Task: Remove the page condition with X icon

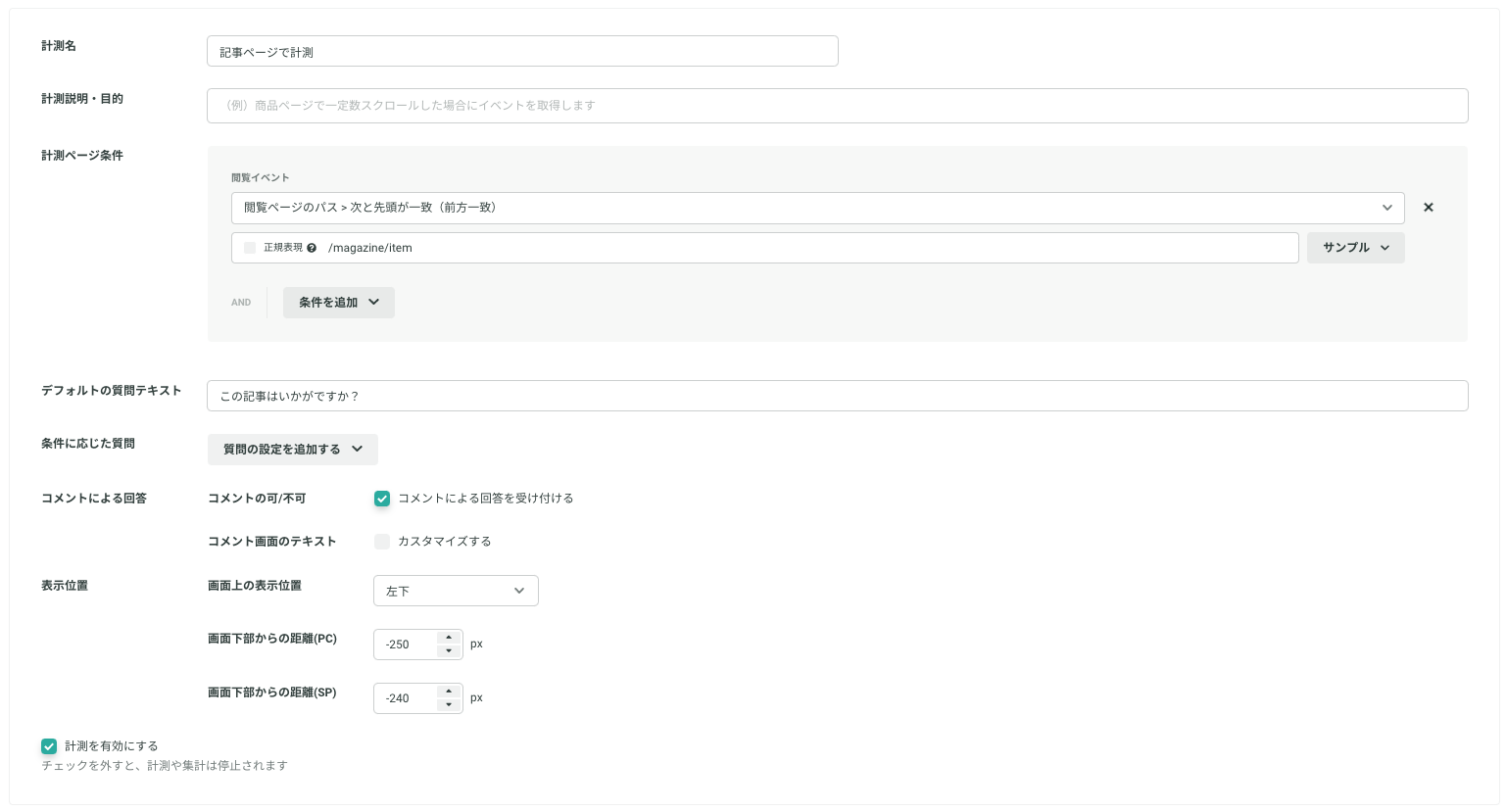Action: tap(1428, 208)
